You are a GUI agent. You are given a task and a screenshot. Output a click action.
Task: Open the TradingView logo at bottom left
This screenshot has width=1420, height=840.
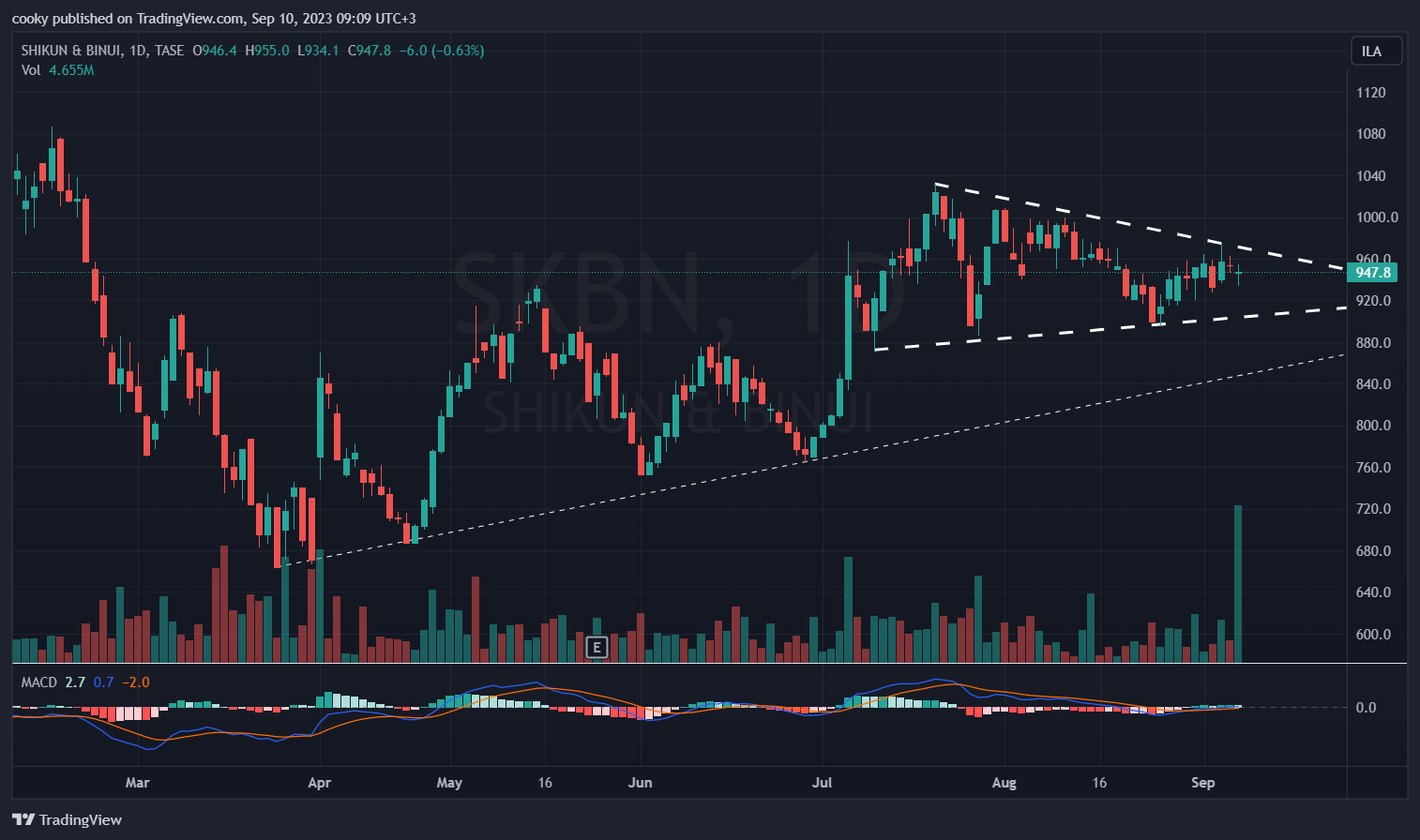(x=67, y=819)
